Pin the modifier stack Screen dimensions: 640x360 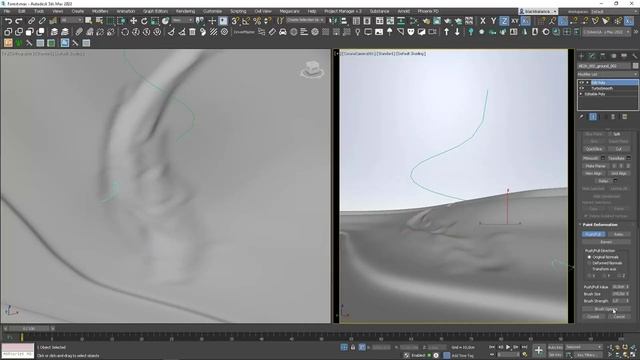581,117
